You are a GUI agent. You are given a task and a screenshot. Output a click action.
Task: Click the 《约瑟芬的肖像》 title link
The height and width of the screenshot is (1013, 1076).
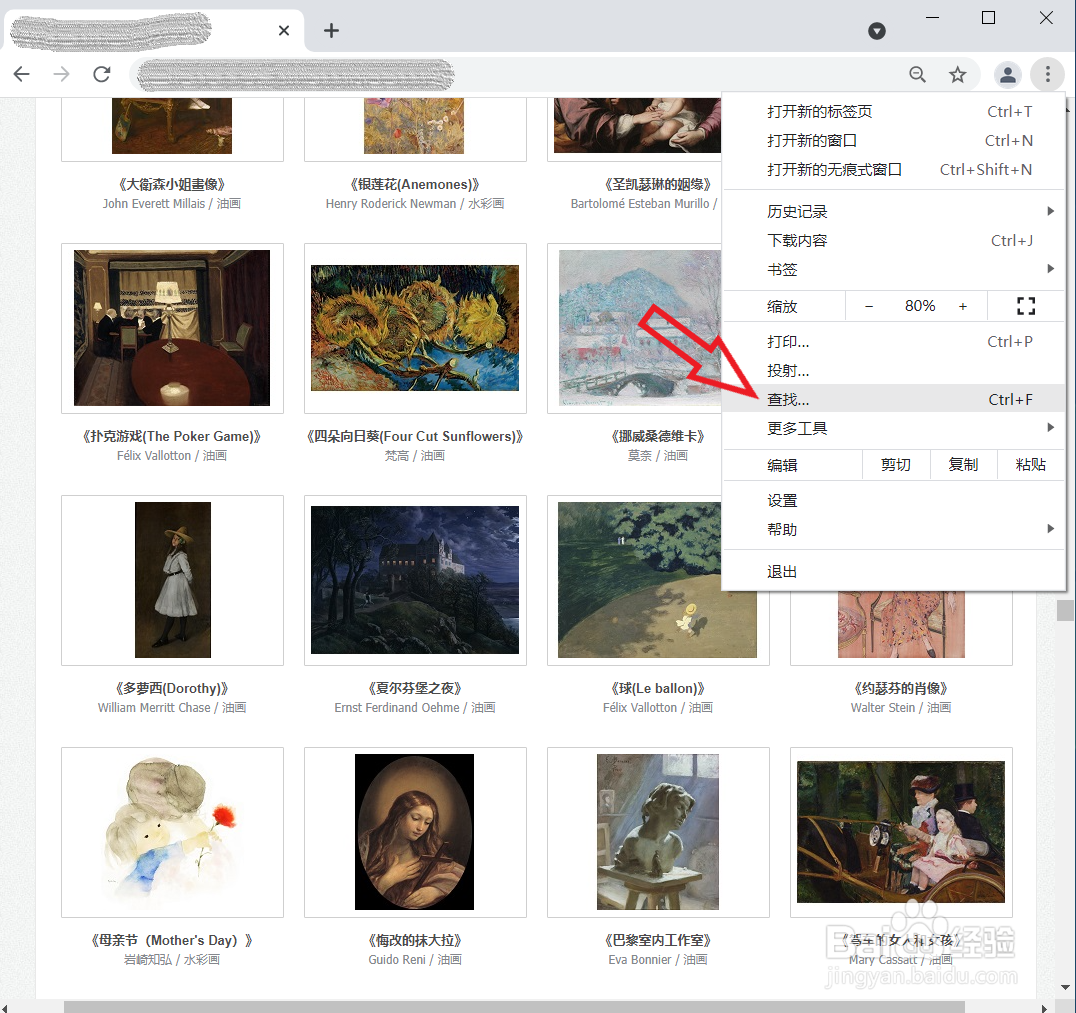coord(901,688)
